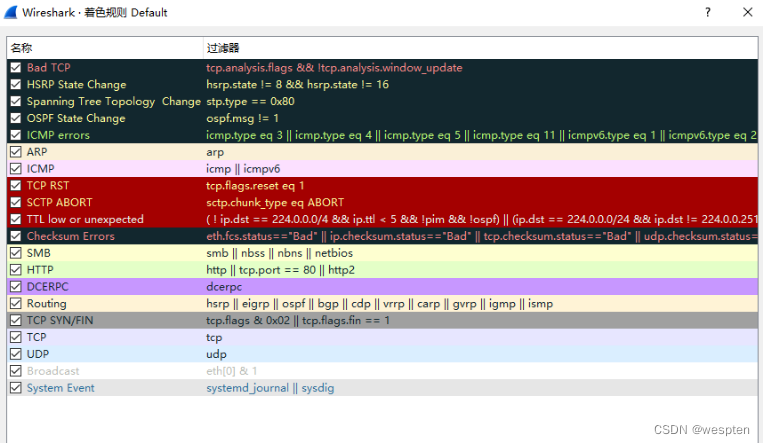
Task: Select the ARP rule name
Action: [x=37, y=152]
